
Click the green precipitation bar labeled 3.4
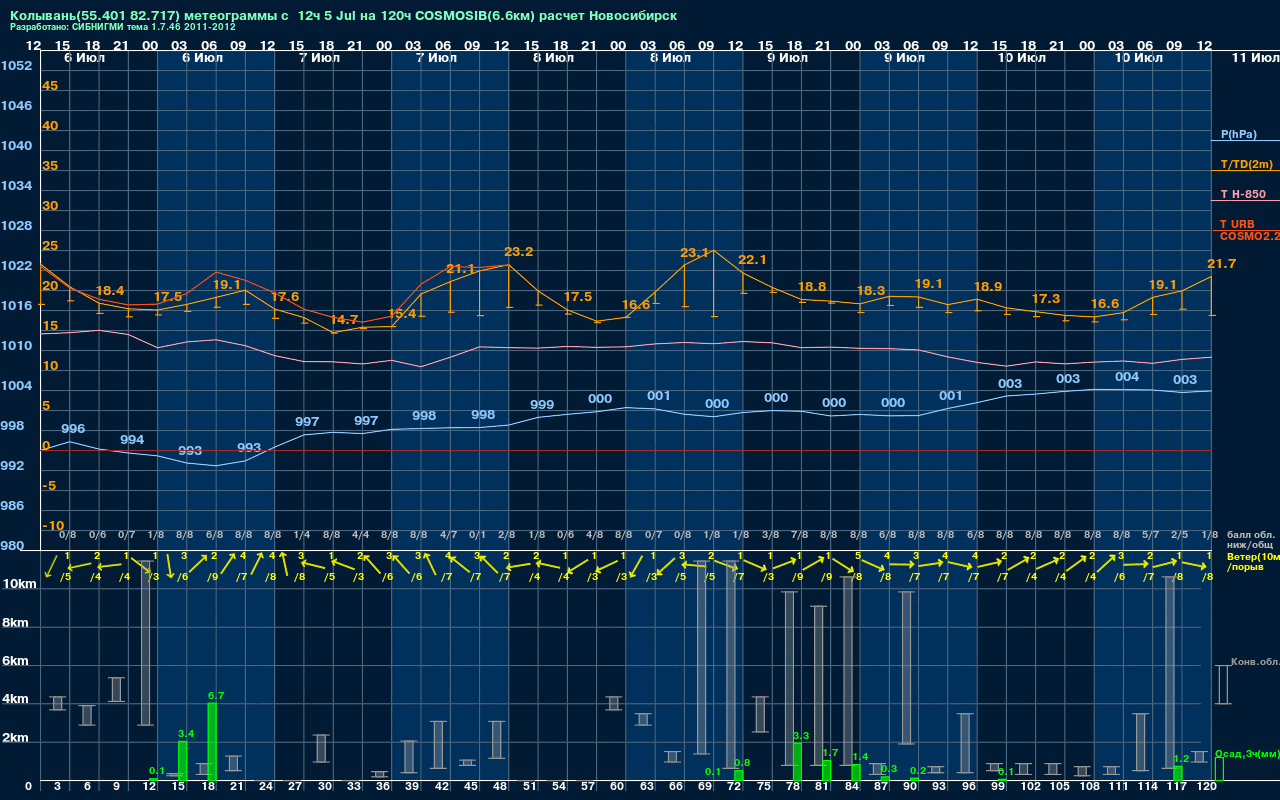click(183, 761)
